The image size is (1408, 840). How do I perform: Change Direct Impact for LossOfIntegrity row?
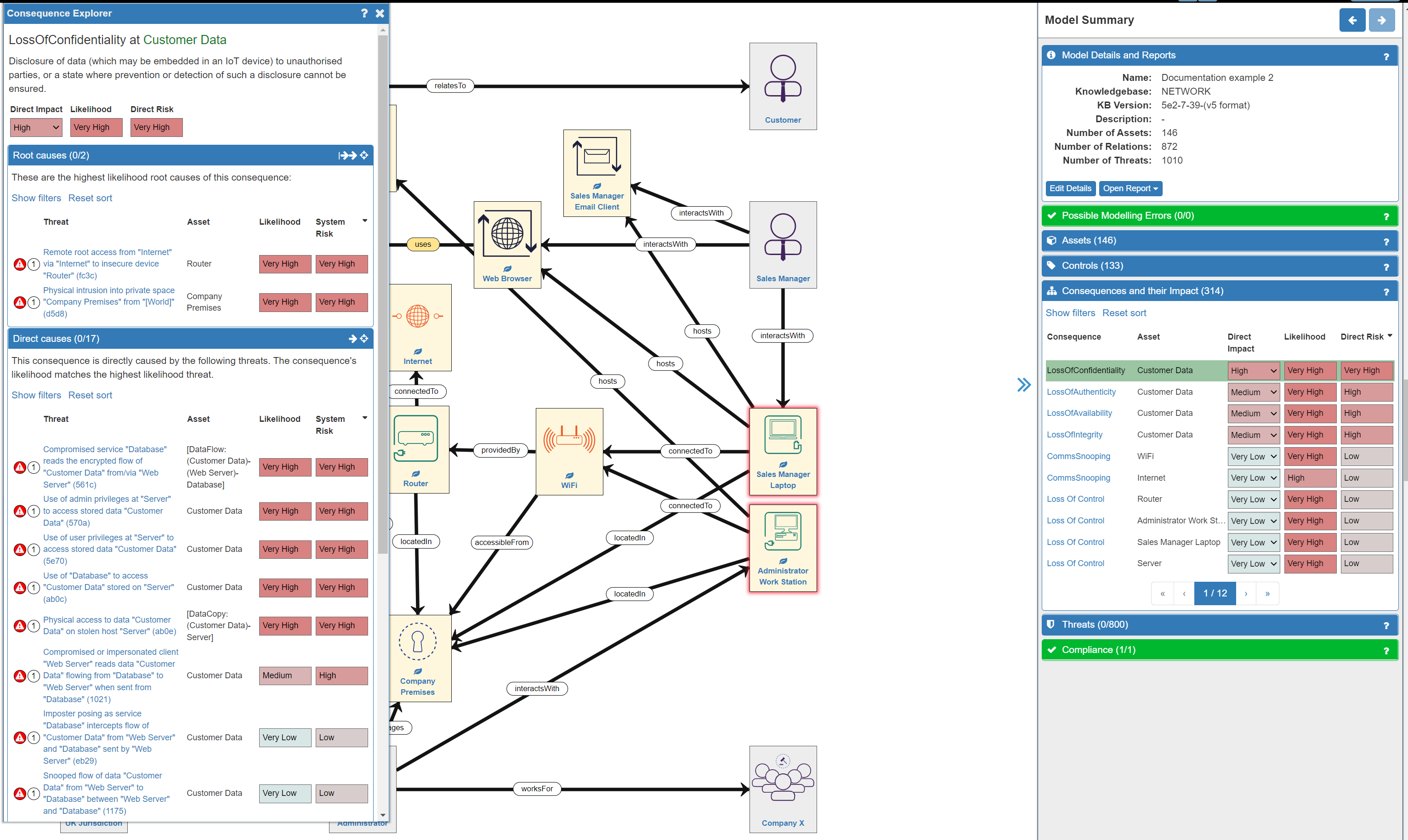pos(1253,435)
